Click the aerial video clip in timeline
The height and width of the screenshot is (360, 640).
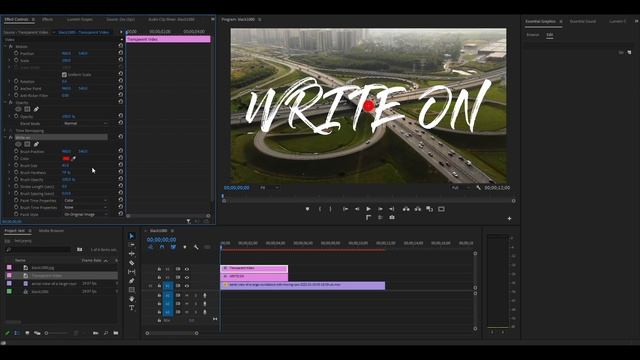[302, 285]
